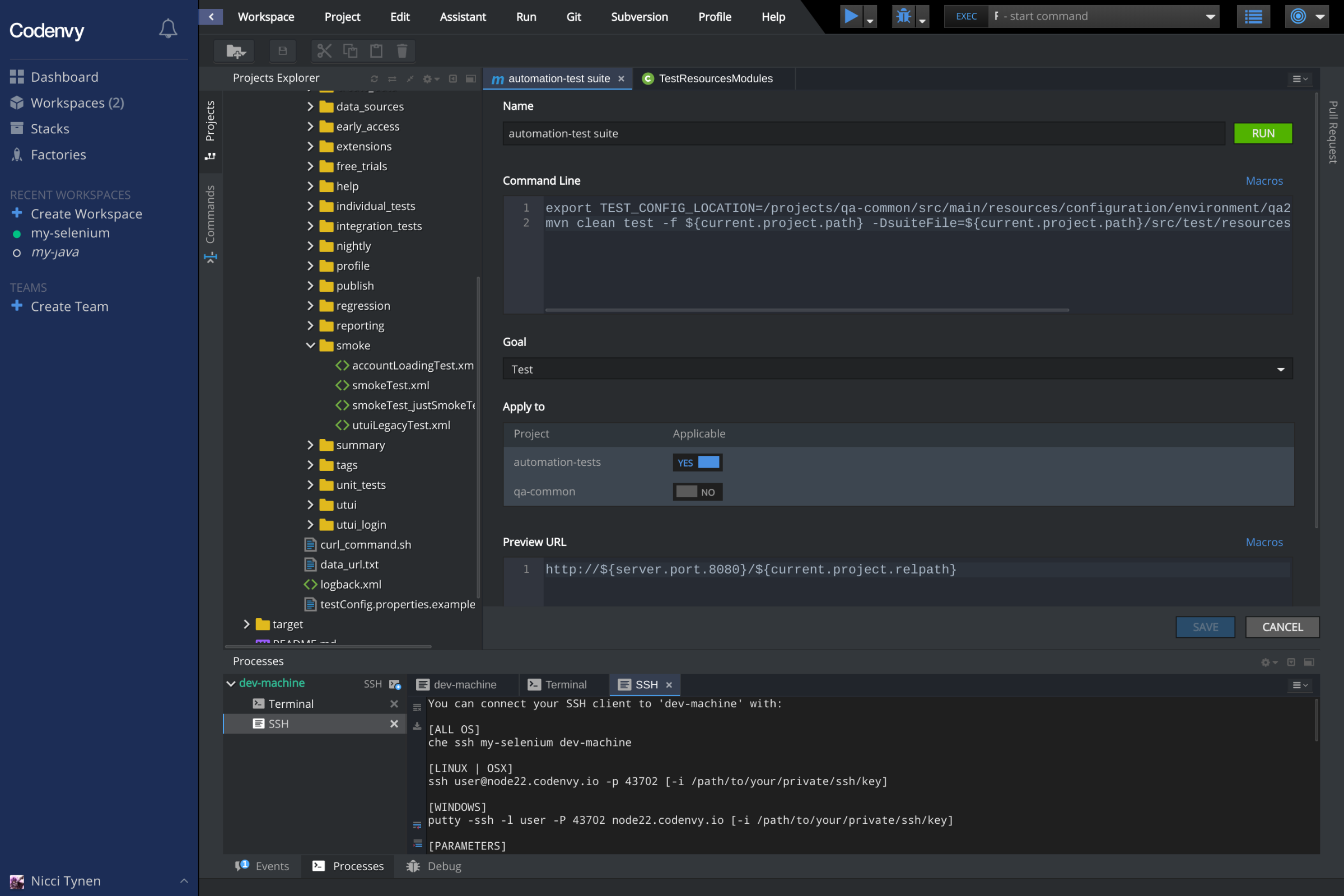The height and width of the screenshot is (896, 1344).
Task: Open the Save project configuration icon
Action: (x=282, y=51)
